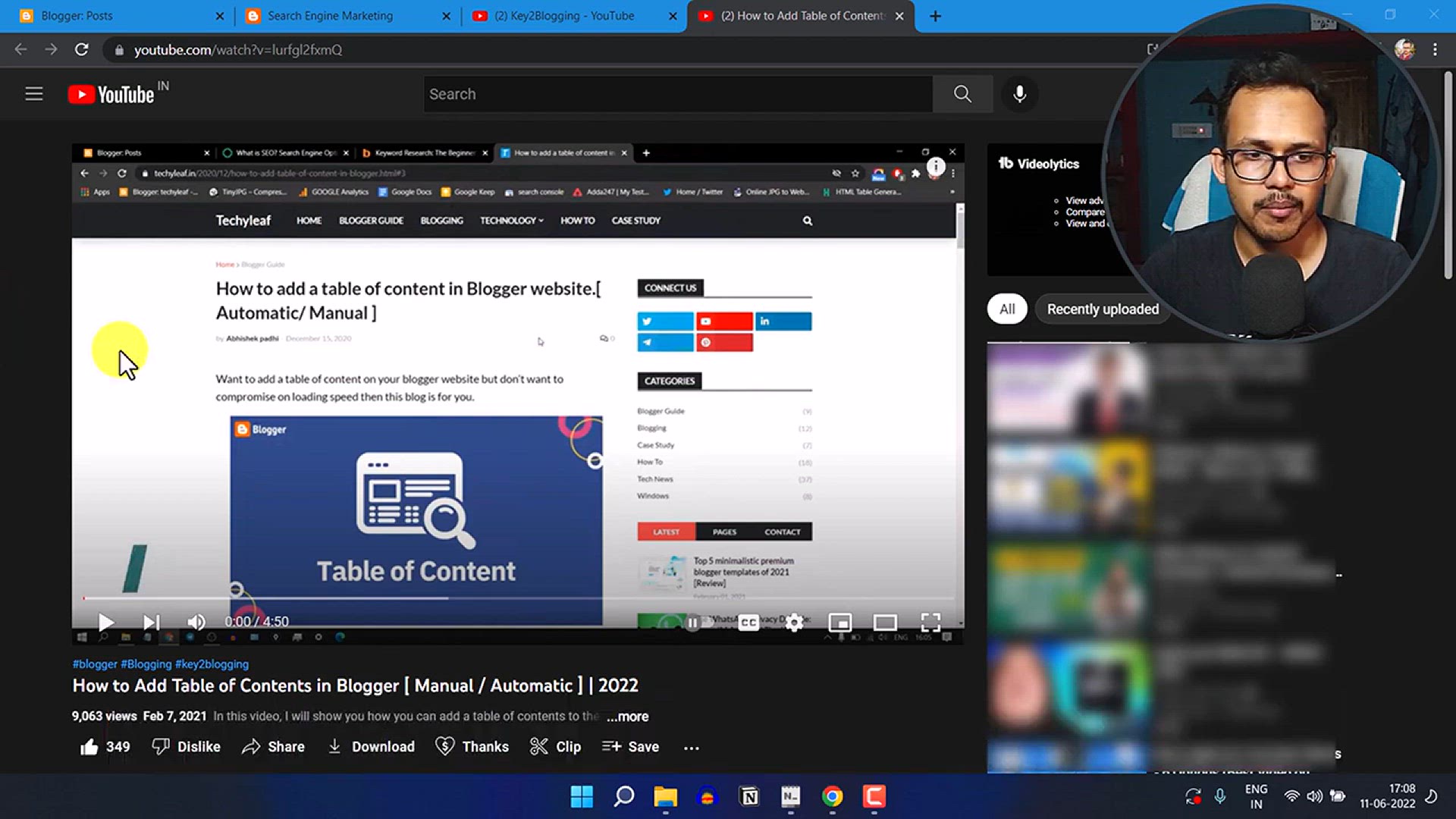Click the search magnifier button
Screen dimensions: 1456x819
tap(962, 94)
